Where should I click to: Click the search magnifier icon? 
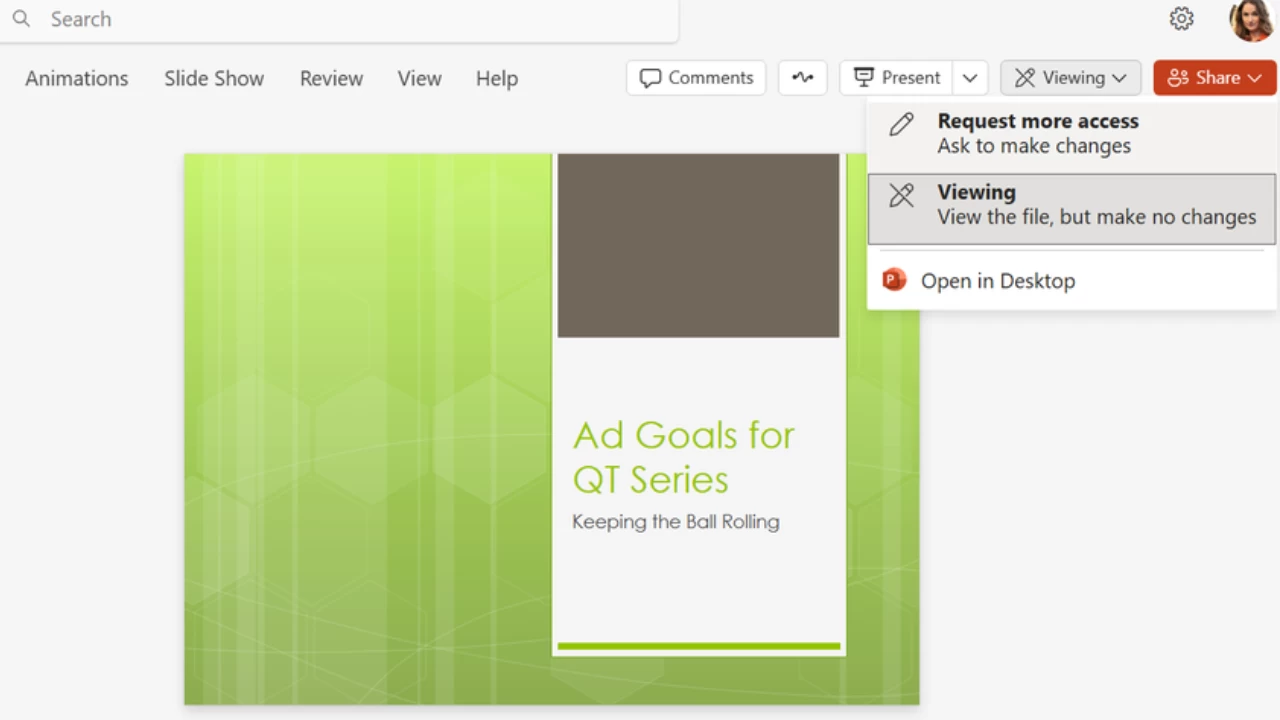(21, 19)
